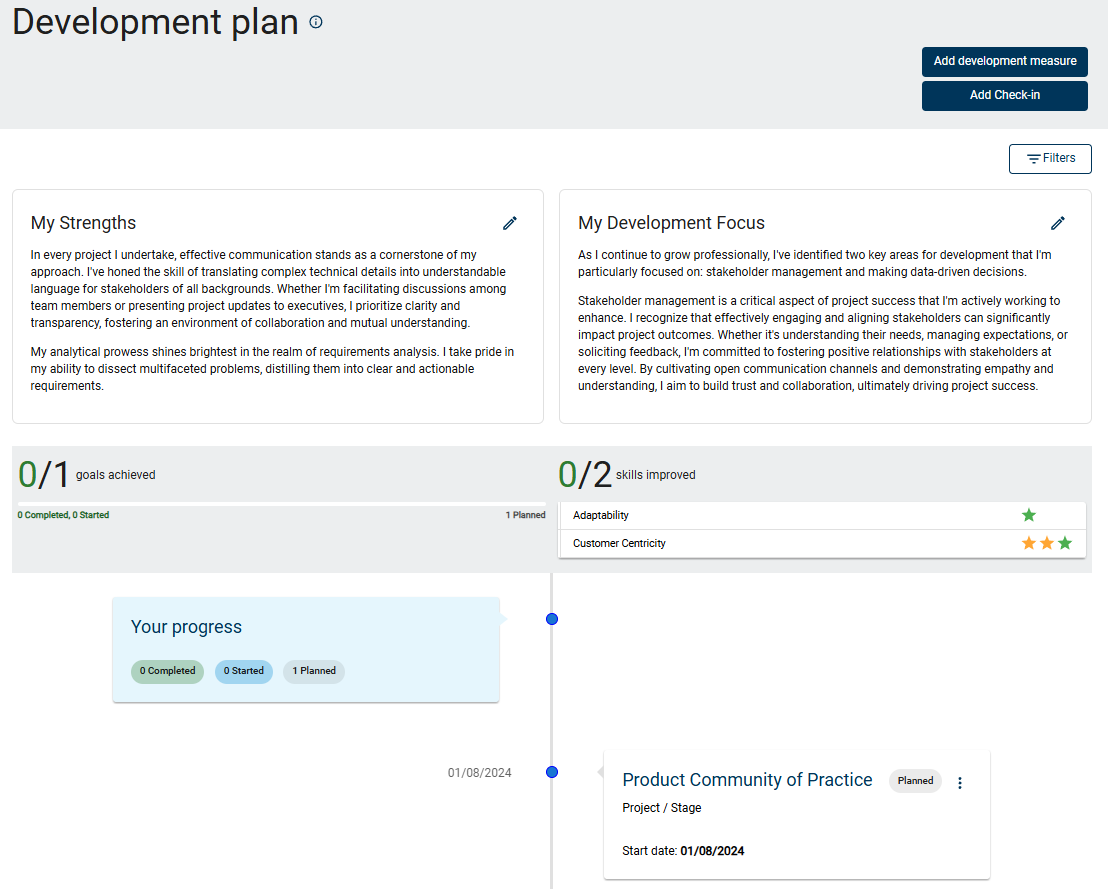Screen dimensions: 1108x889
Task: Click the green star for Adaptability
Action: 1029,514
